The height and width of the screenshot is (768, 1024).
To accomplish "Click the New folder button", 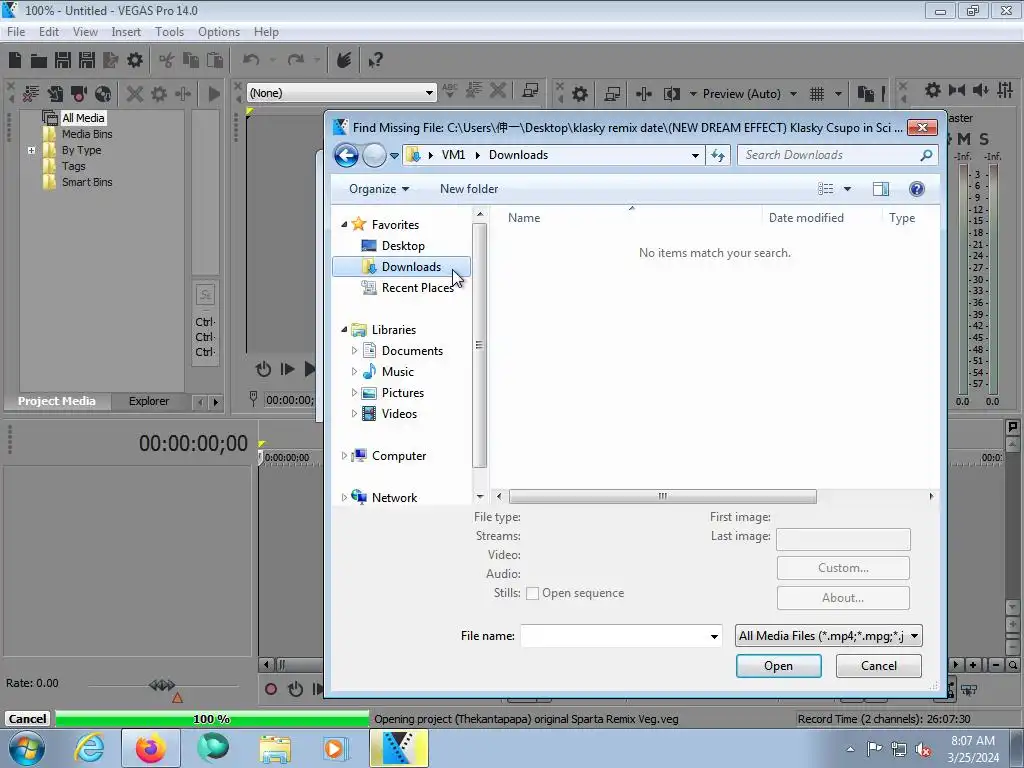I will tap(469, 189).
